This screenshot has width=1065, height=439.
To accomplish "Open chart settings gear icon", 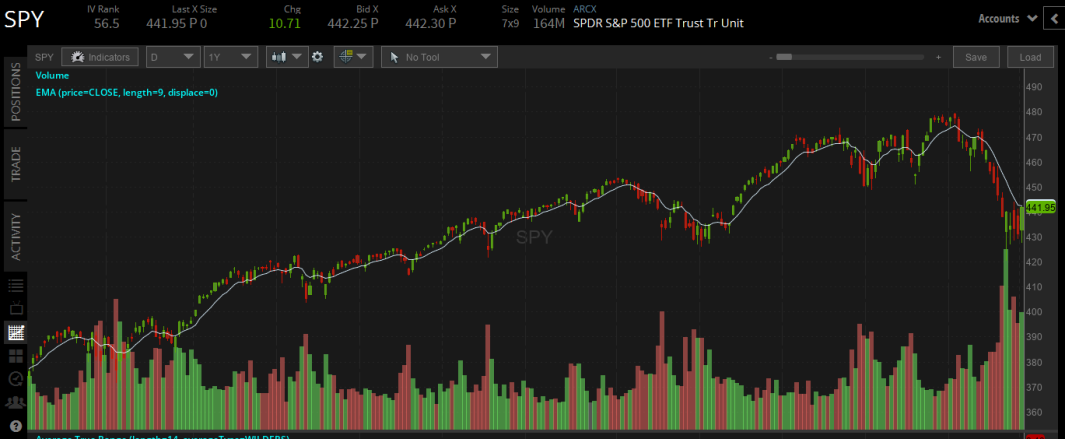I will [317, 57].
